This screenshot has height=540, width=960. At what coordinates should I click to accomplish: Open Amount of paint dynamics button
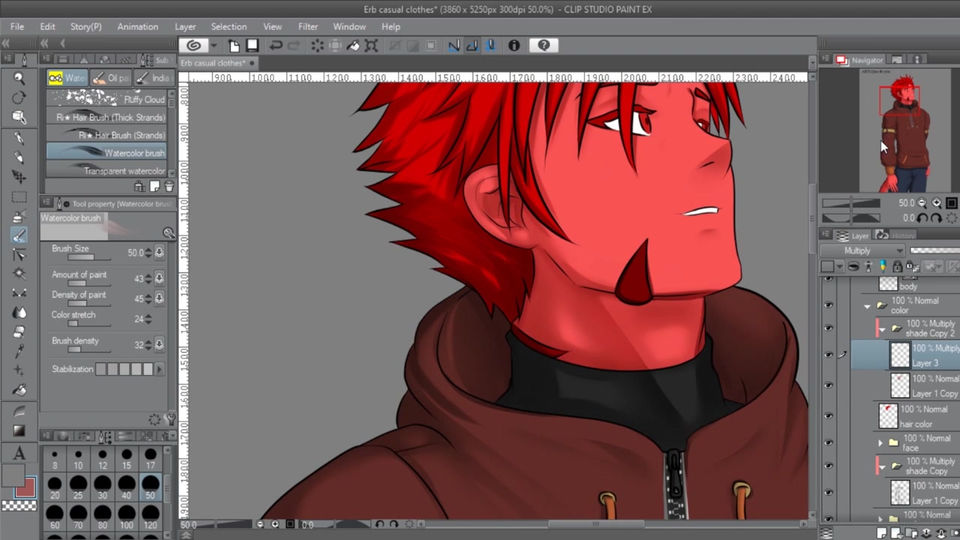coord(159,278)
